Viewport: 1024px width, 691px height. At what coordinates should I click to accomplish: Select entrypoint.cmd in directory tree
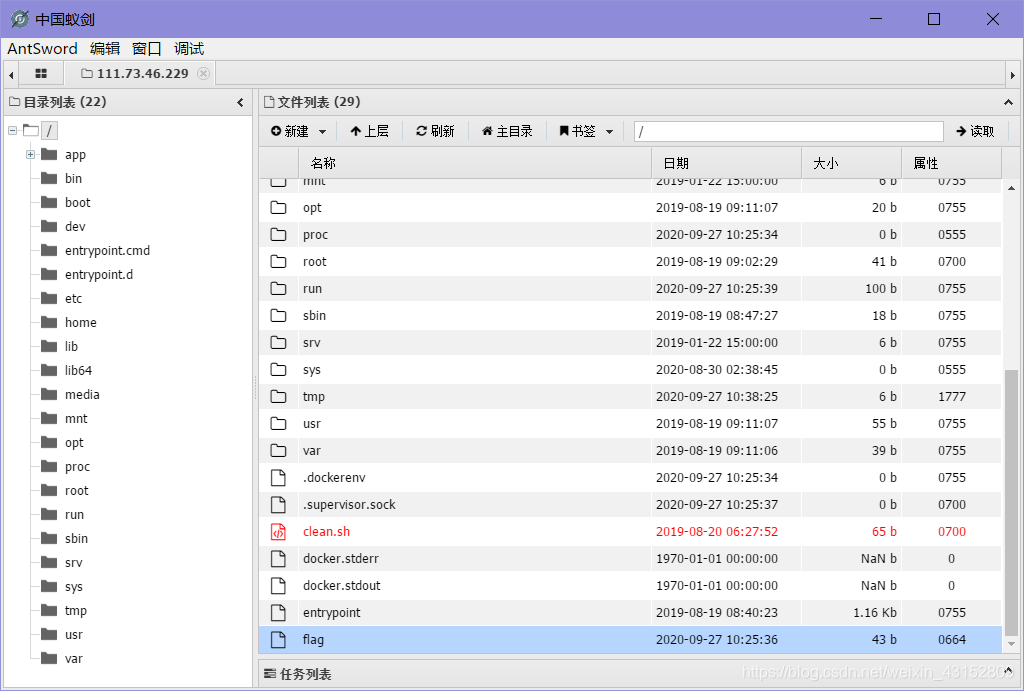click(x=107, y=251)
